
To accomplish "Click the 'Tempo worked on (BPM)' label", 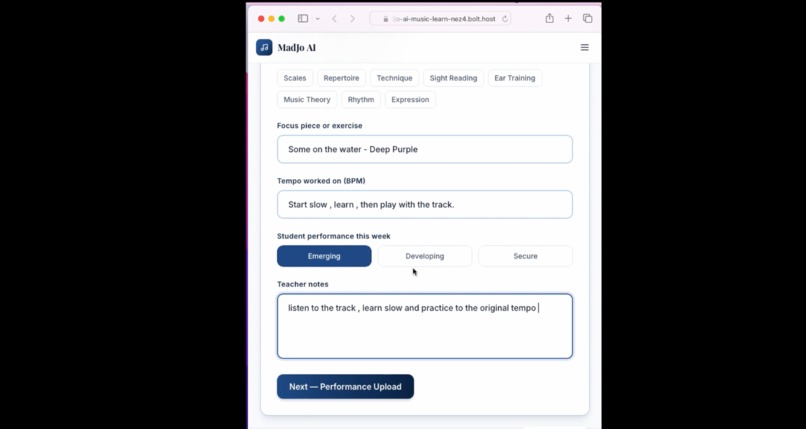I will click(x=321, y=181).
